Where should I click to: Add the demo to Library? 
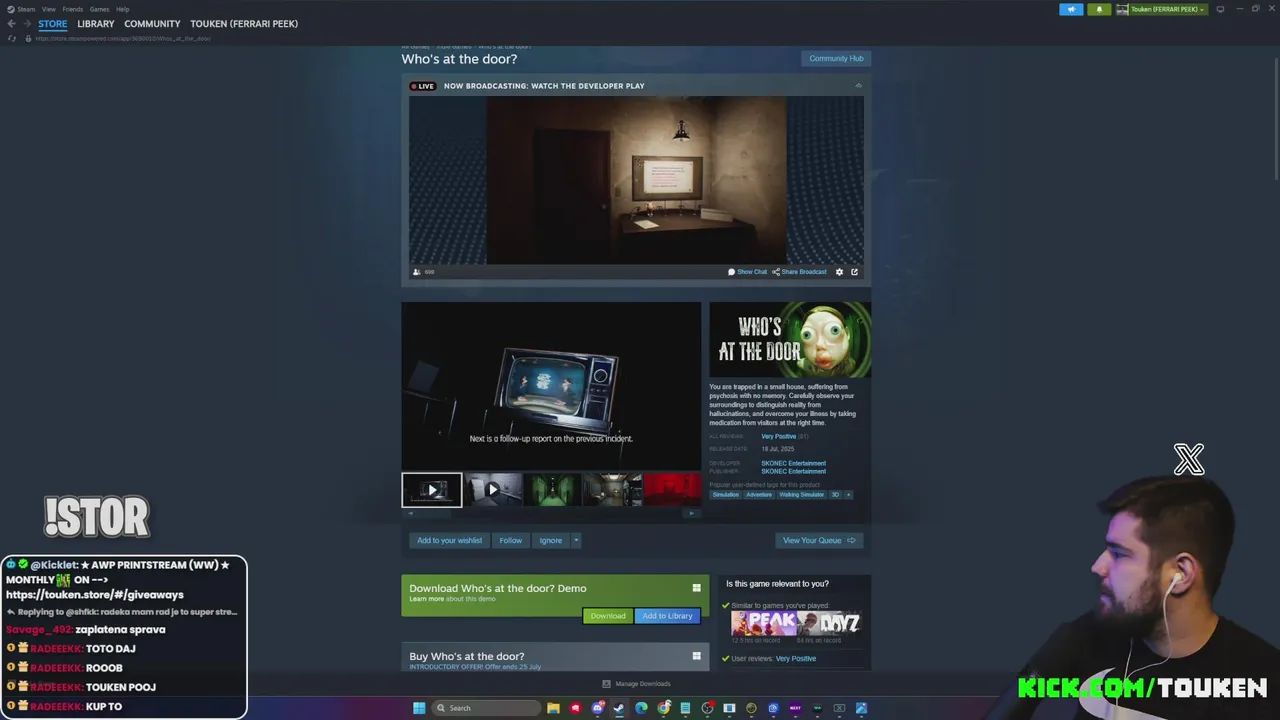click(667, 616)
